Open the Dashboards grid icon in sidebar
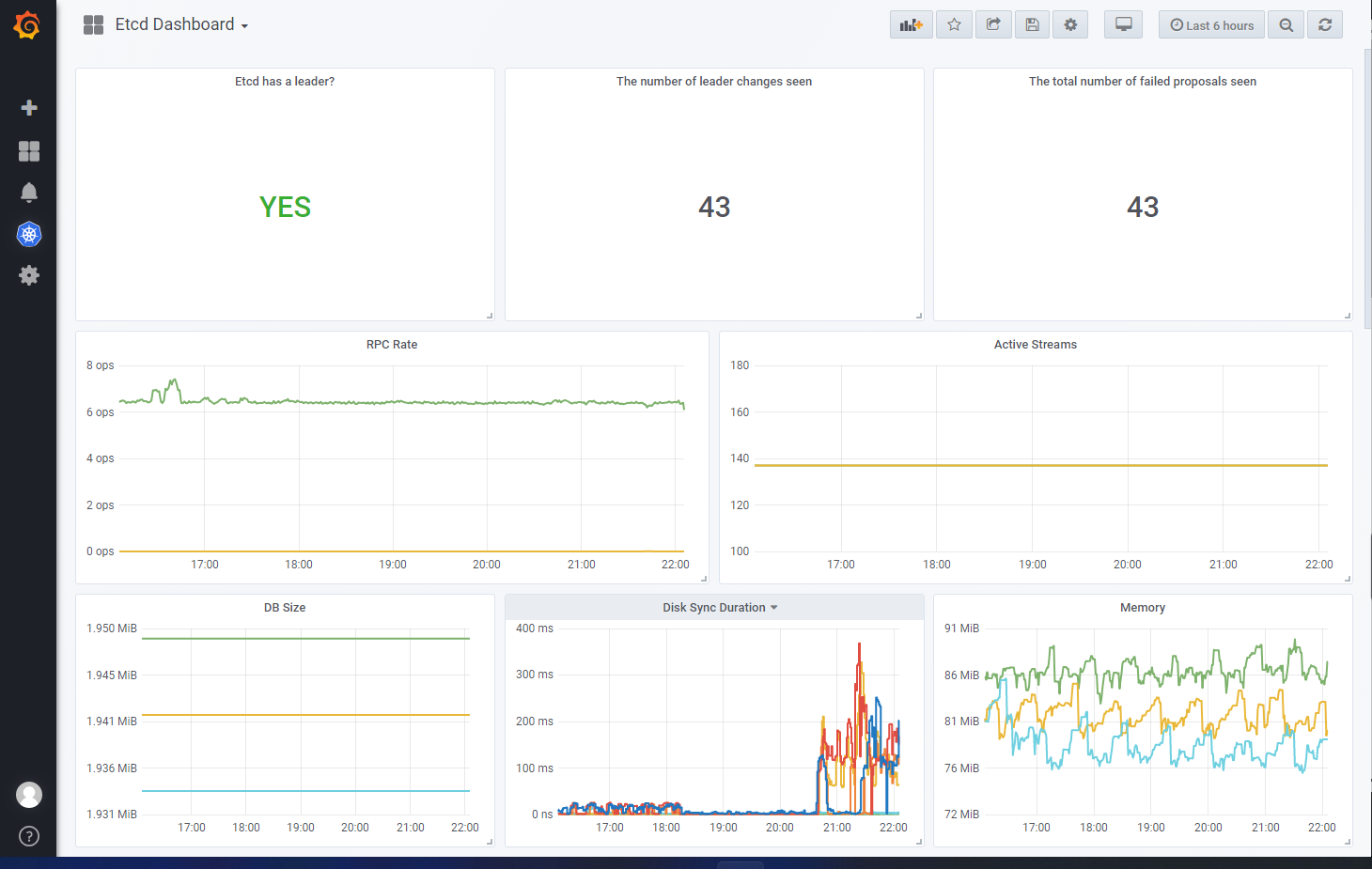This screenshot has width=1372, height=869. click(x=29, y=151)
